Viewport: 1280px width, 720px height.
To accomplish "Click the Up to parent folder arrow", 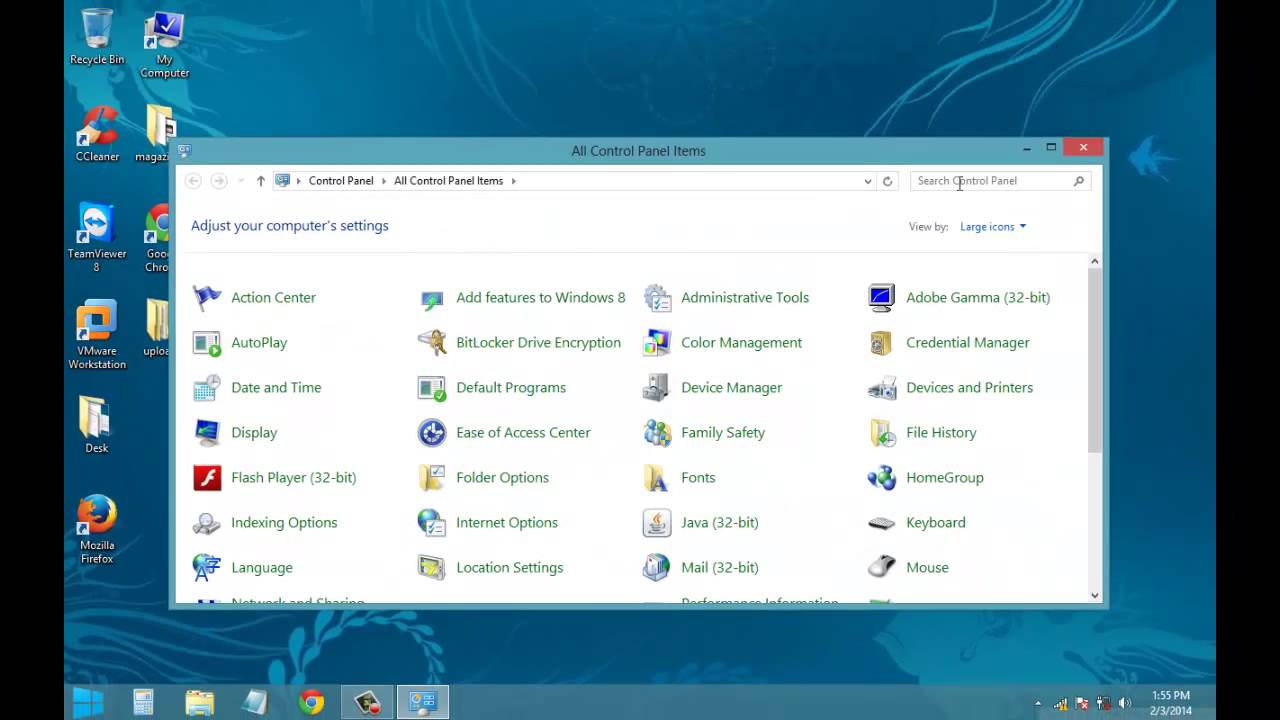I will [261, 181].
